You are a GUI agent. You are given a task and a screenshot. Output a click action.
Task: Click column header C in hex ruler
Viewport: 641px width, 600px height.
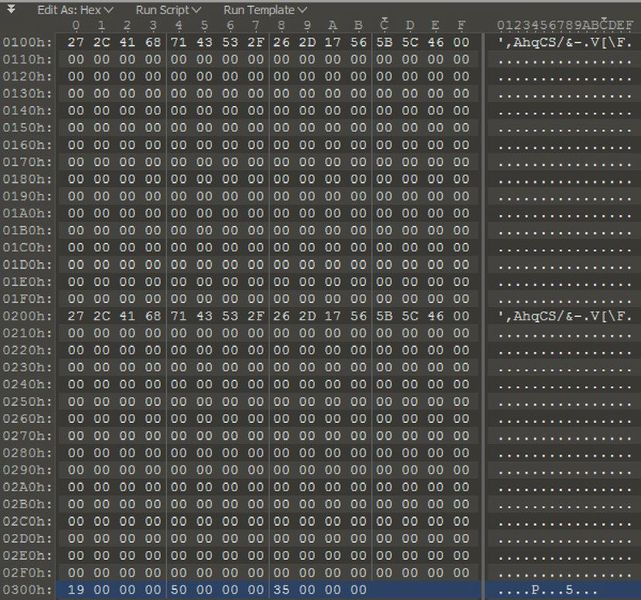point(384,25)
